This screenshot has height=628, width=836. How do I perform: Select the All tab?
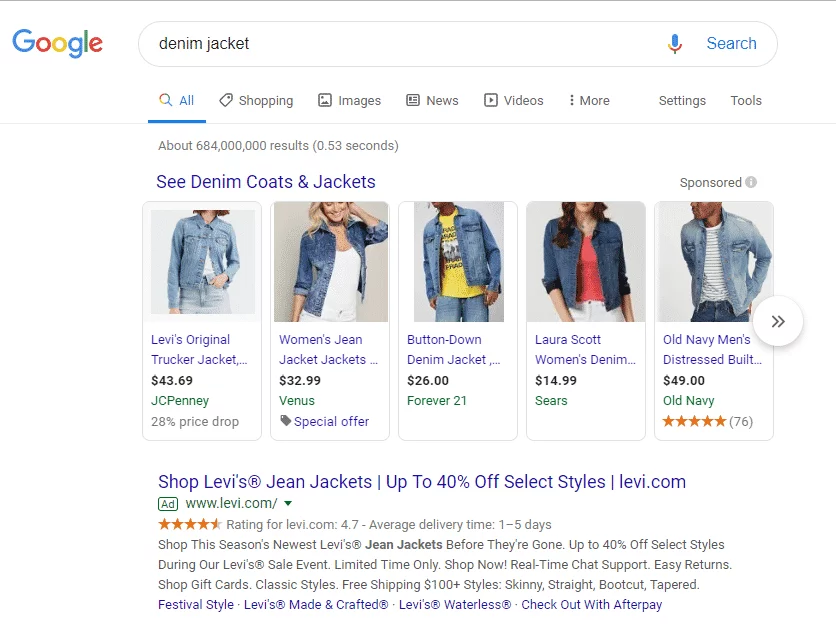tap(176, 100)
